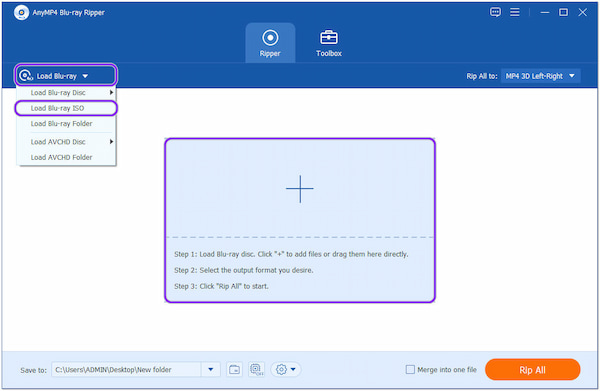Click the Toolbox briefcase icon

(x=329, y=37)
